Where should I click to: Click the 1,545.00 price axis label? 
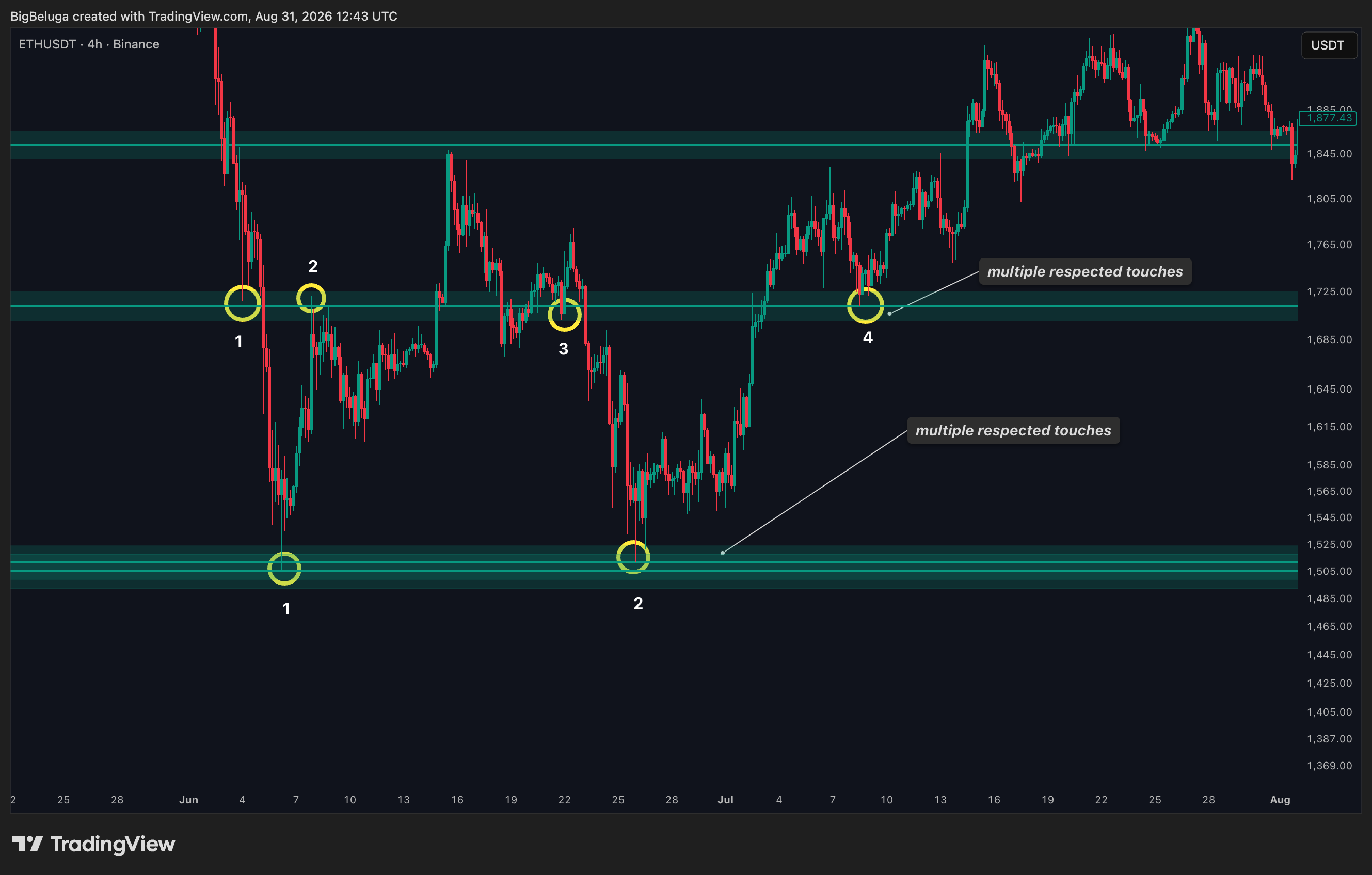[1329, 517]
